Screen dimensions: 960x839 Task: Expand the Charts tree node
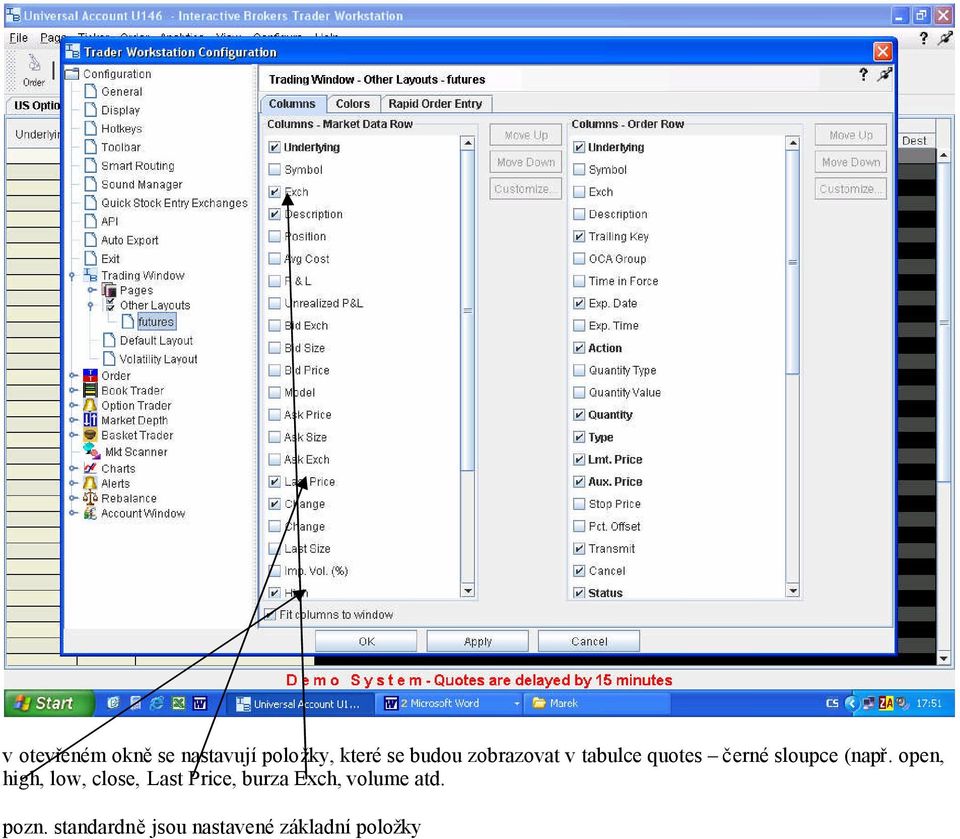point(73,468)
